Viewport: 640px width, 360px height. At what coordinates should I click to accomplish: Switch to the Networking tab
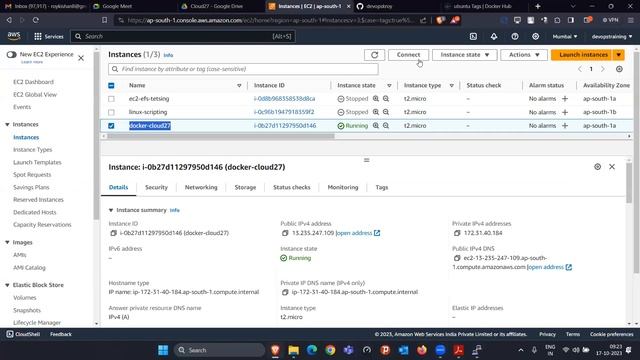[x=201, y=187]
